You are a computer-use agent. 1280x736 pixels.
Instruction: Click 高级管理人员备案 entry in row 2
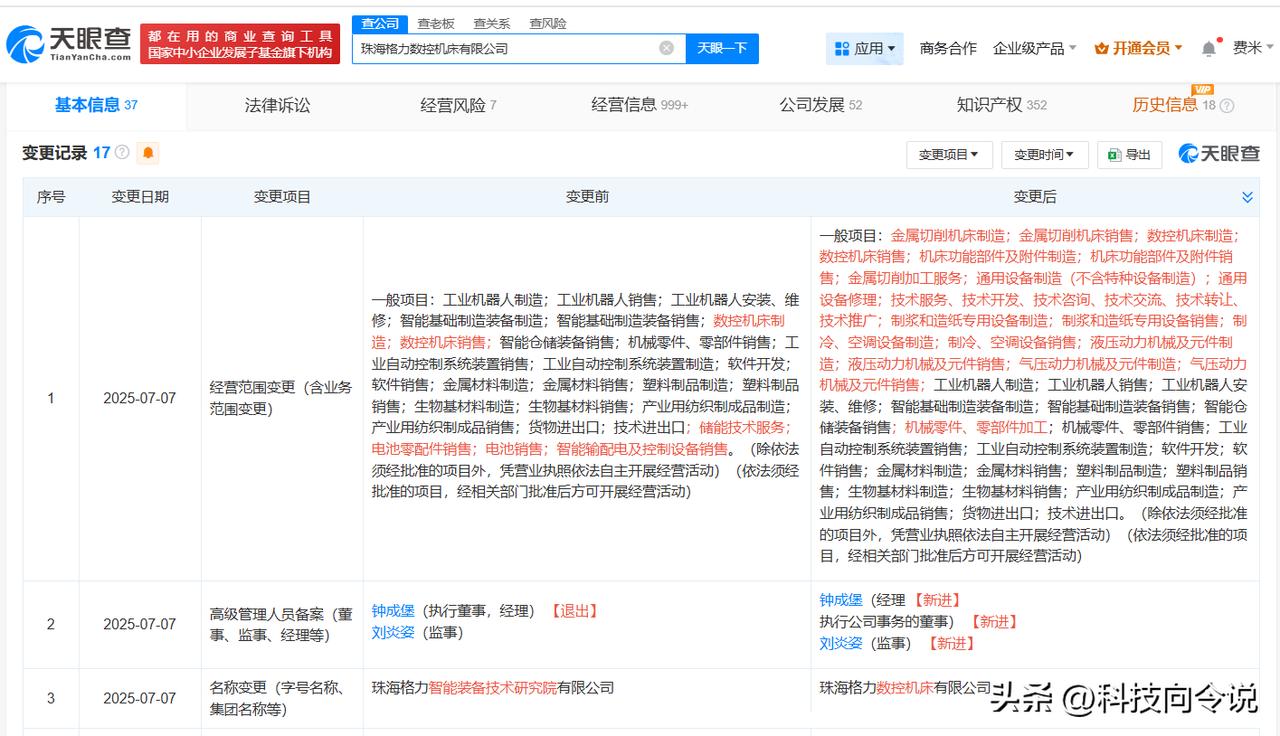click(x=281, y=624)
